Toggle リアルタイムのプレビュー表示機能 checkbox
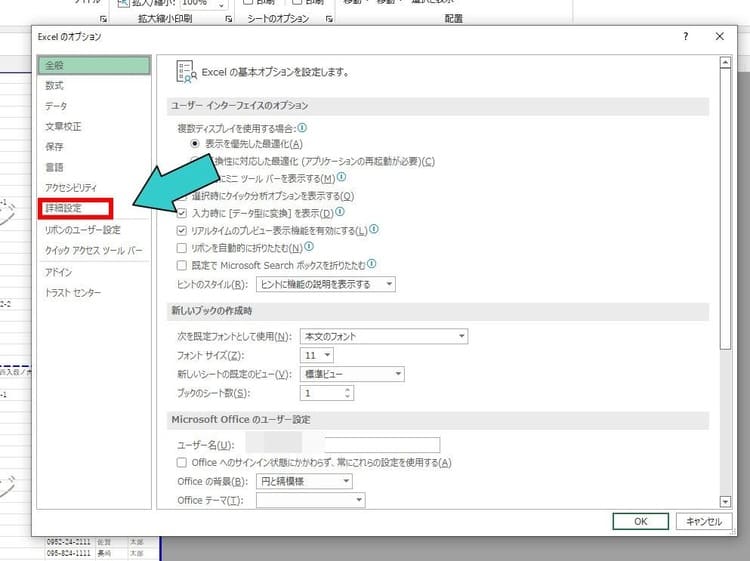750x561 pixels. tap(182, 231)
